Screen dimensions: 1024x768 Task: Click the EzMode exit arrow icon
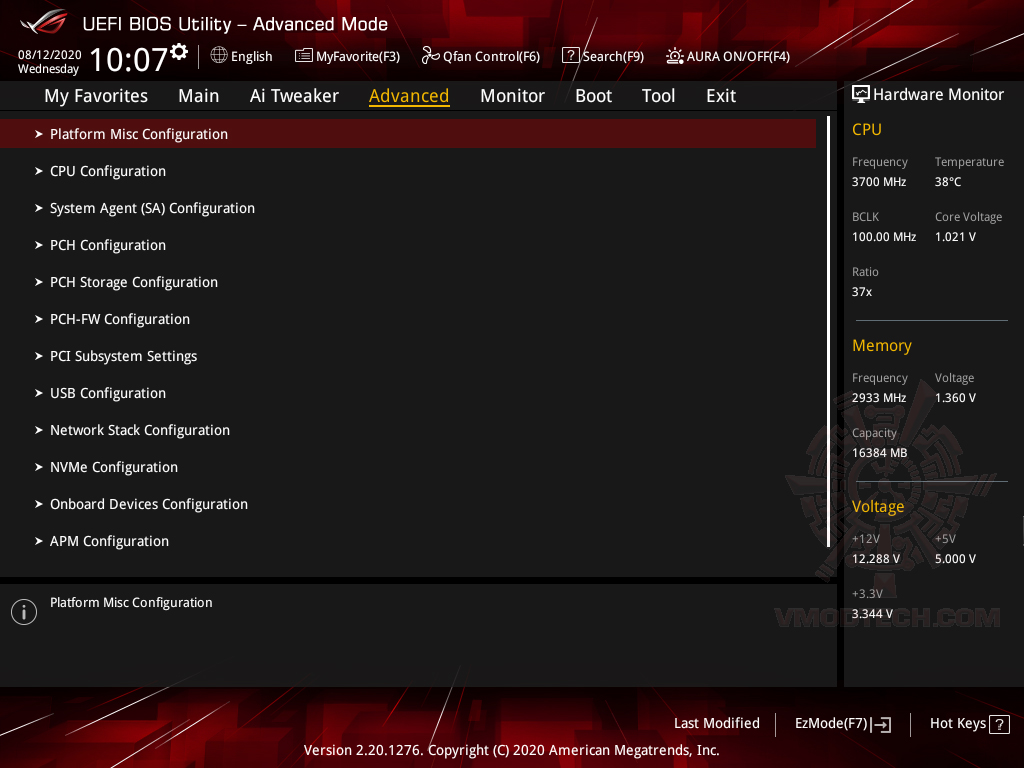pyautogui.click(x=881, y=724)
